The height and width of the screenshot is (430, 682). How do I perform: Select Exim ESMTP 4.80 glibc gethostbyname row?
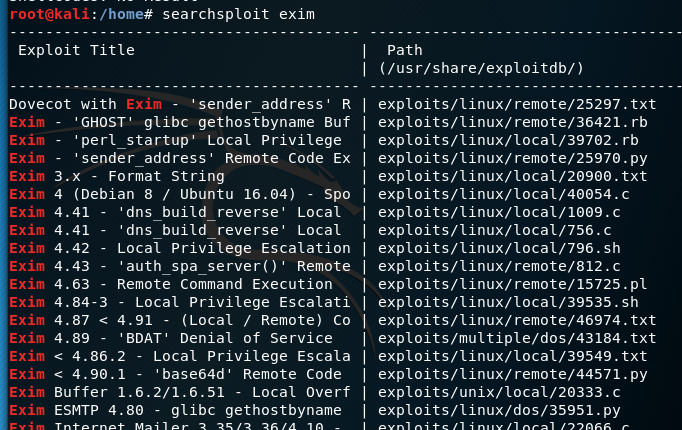coord(175,410)
